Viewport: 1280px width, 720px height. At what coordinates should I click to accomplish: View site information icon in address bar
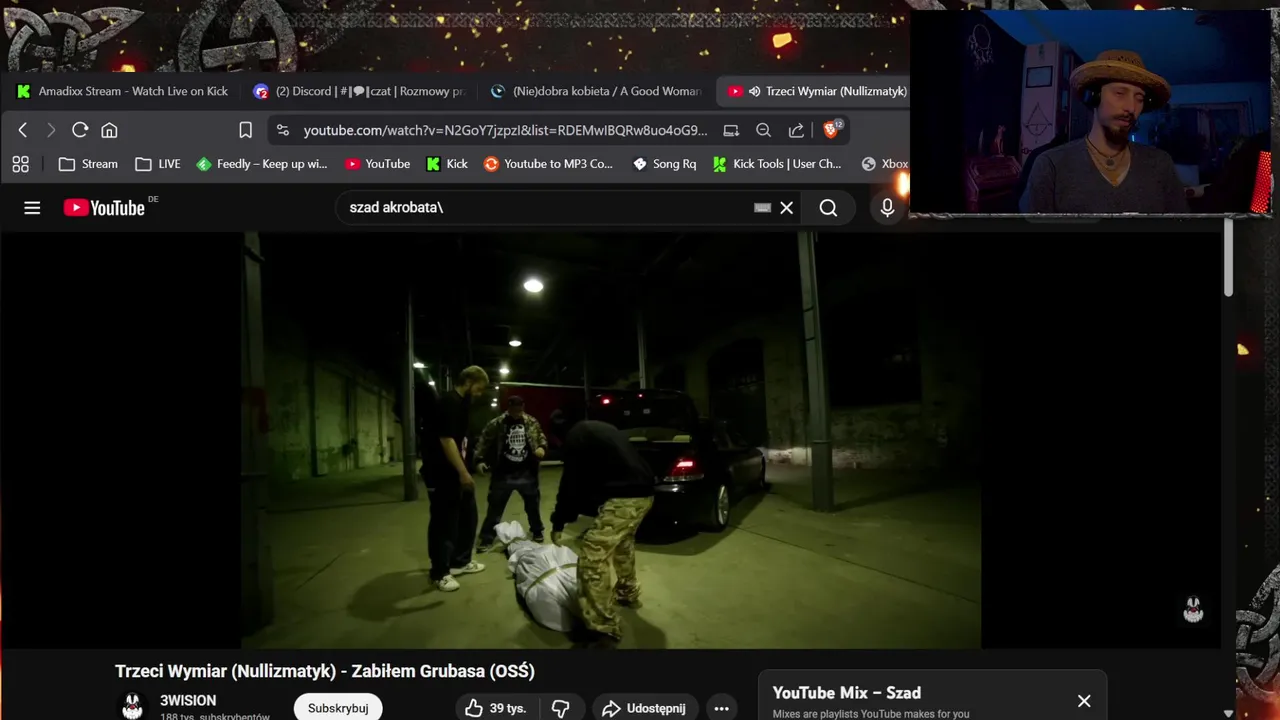pos(283,130)
